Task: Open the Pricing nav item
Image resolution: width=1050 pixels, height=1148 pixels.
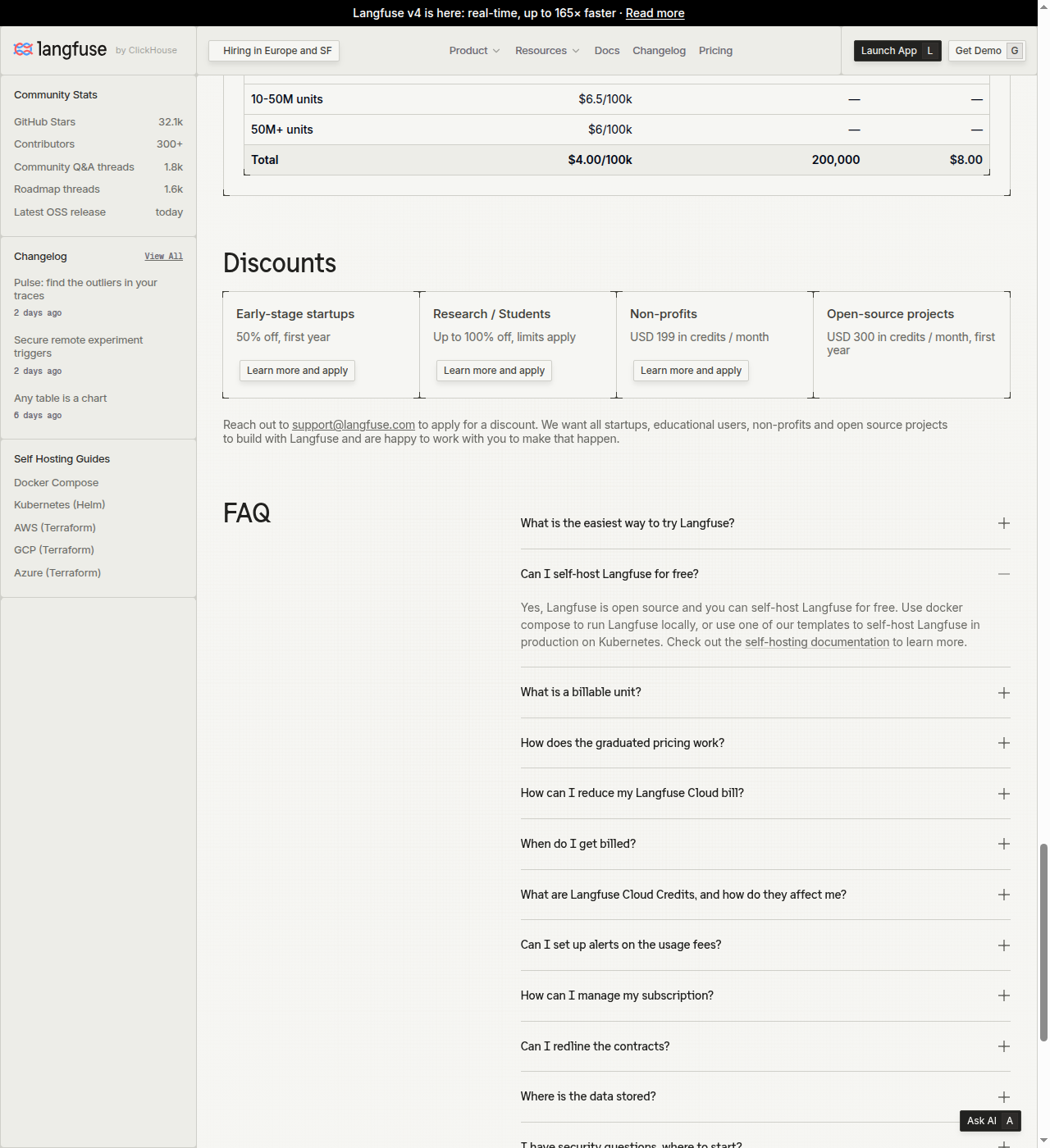Action: tap(715, 51)
